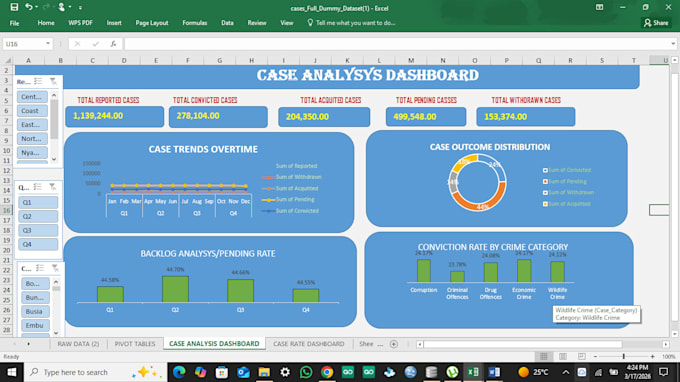Clear filter on Quarter slicer
Viewport: 680px width, 382px height.
coord(52,187)
